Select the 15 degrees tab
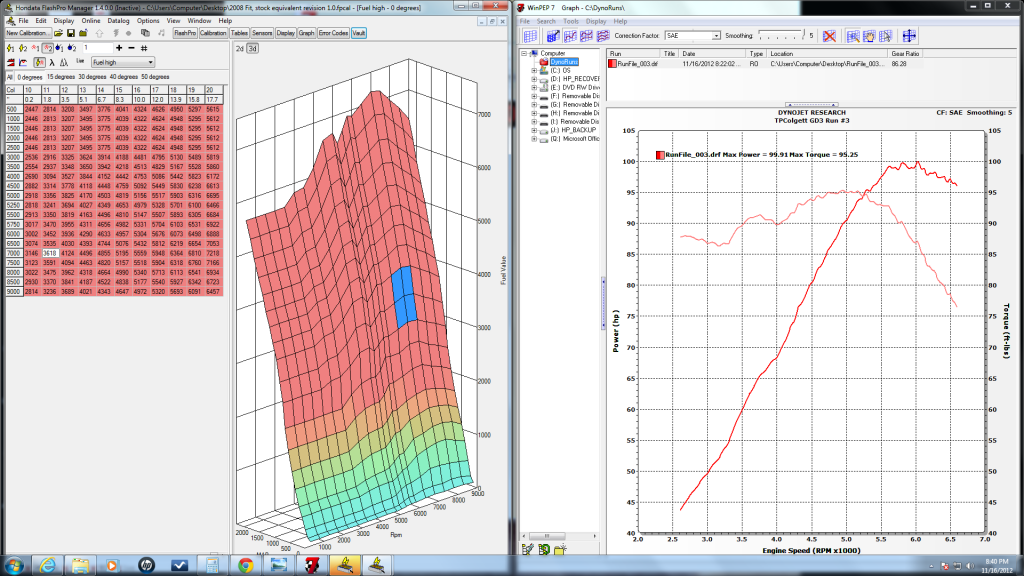The height and width of the screenshot is (576, 1024). pyautogui.click(x=61, y=77)
